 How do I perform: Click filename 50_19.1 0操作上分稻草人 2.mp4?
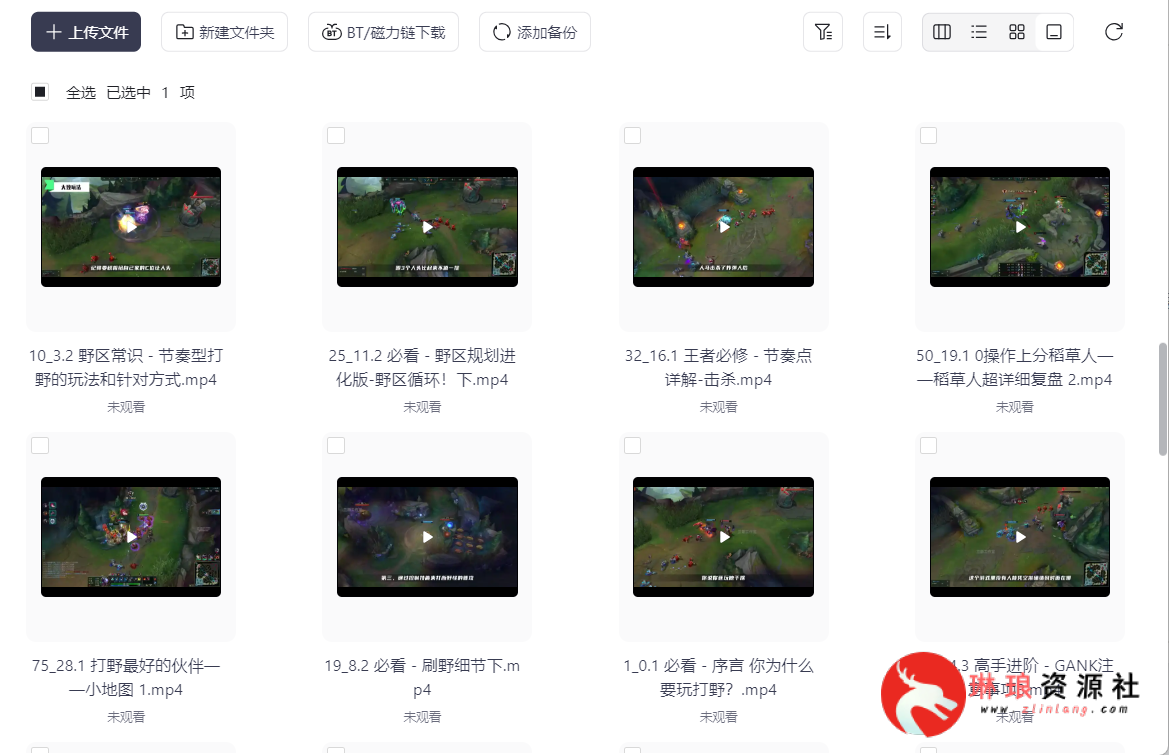pos(1015,367)
